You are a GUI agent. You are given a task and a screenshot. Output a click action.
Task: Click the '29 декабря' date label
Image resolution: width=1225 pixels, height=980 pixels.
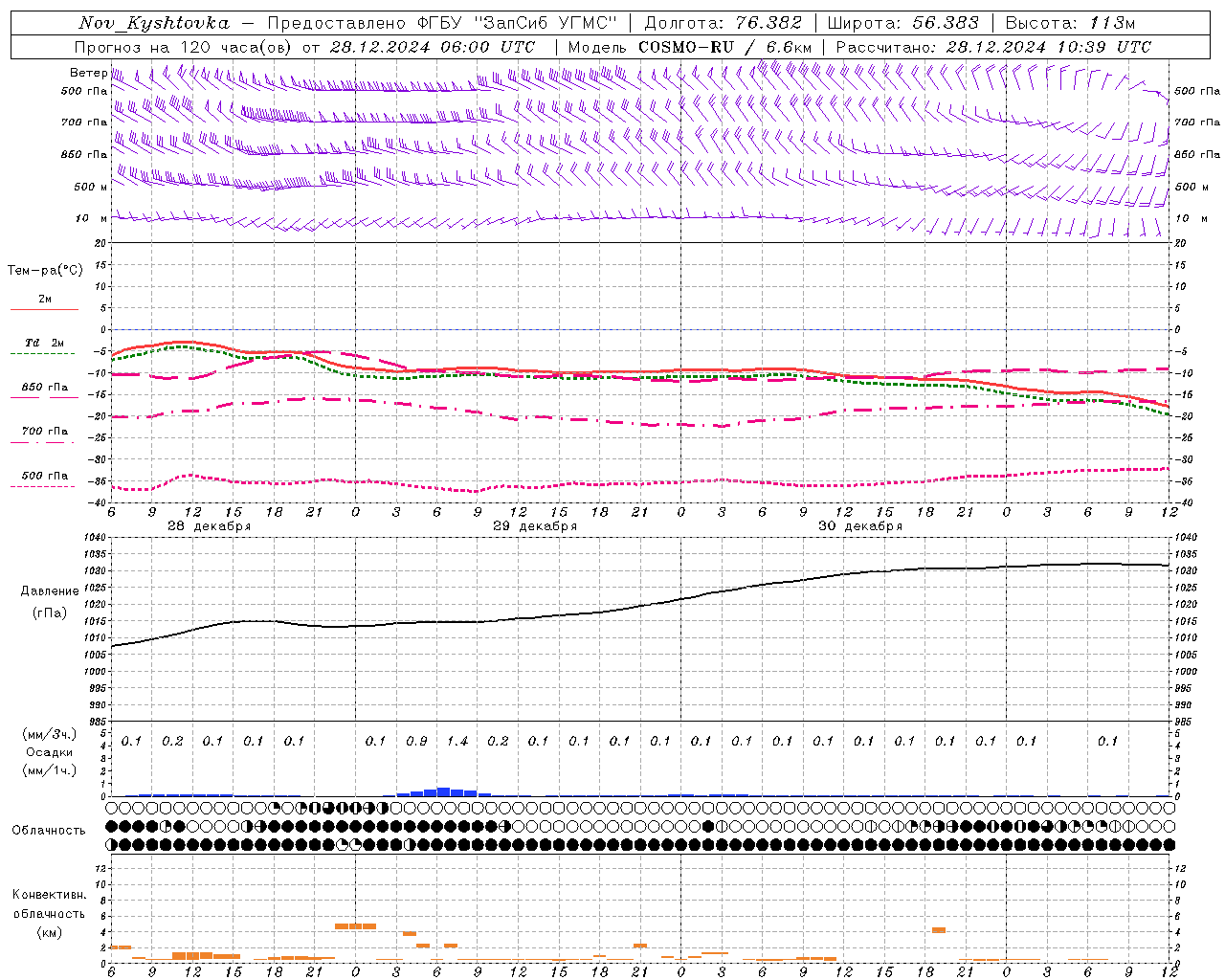(x=535, y=526)
